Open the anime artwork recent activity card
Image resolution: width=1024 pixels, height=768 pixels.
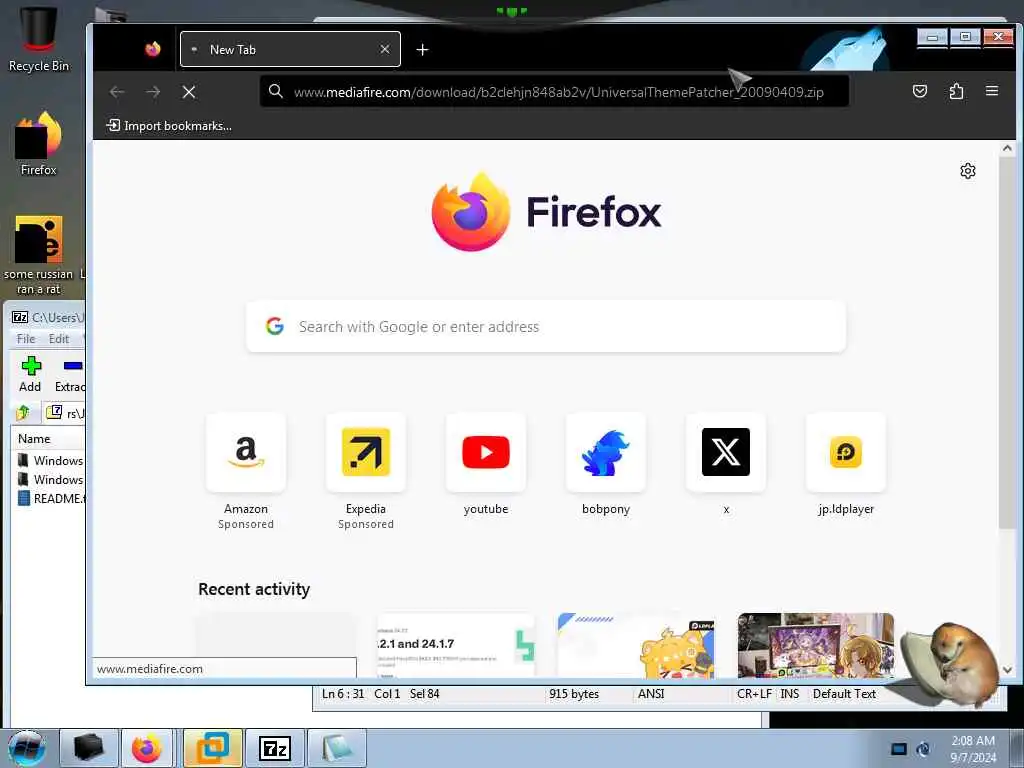pyautogui.click(x=816, y=645)
